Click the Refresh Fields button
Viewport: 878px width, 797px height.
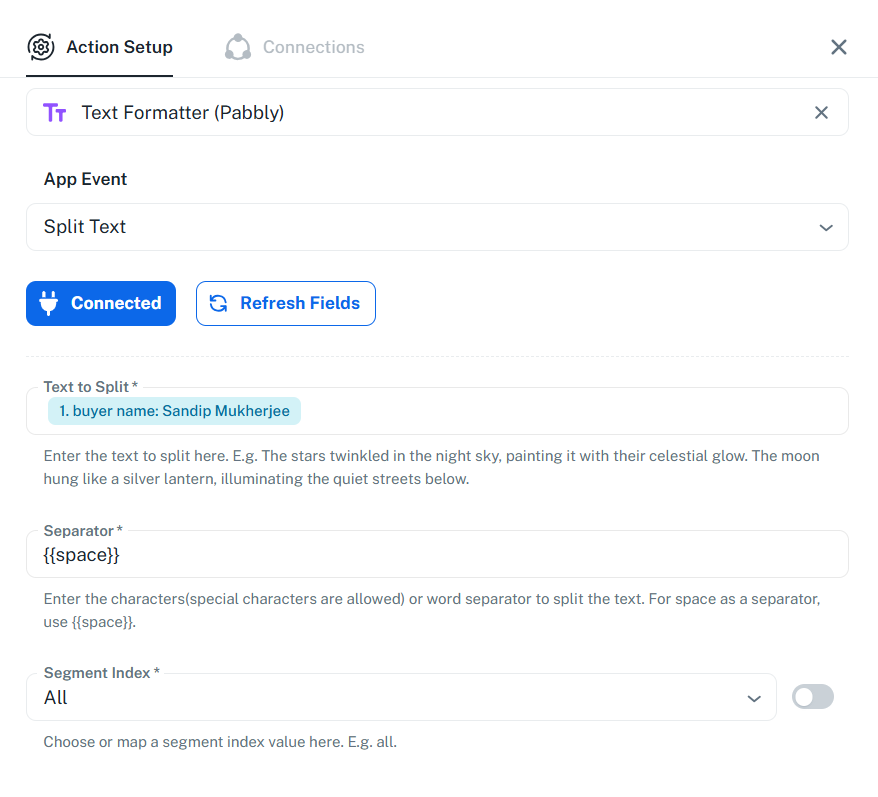[x=286, y=303]
